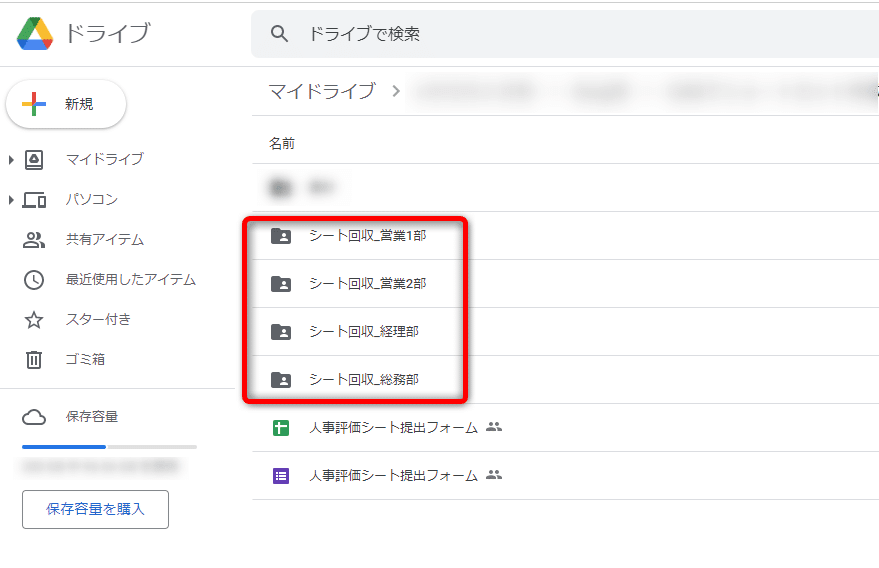Screen dimensions: 879x568
Task: Select the シート回収_営業1部 folder icon
Action: coord(281,236)
